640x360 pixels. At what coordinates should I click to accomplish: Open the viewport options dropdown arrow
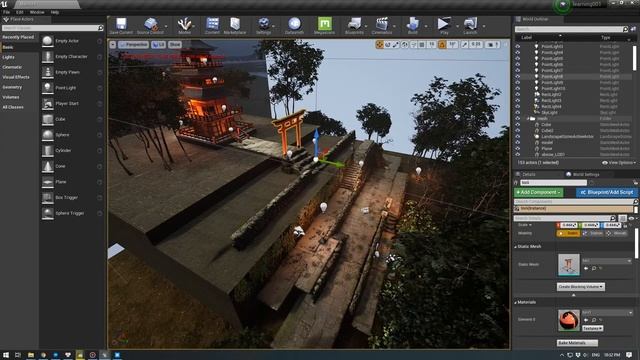(113, 44)
